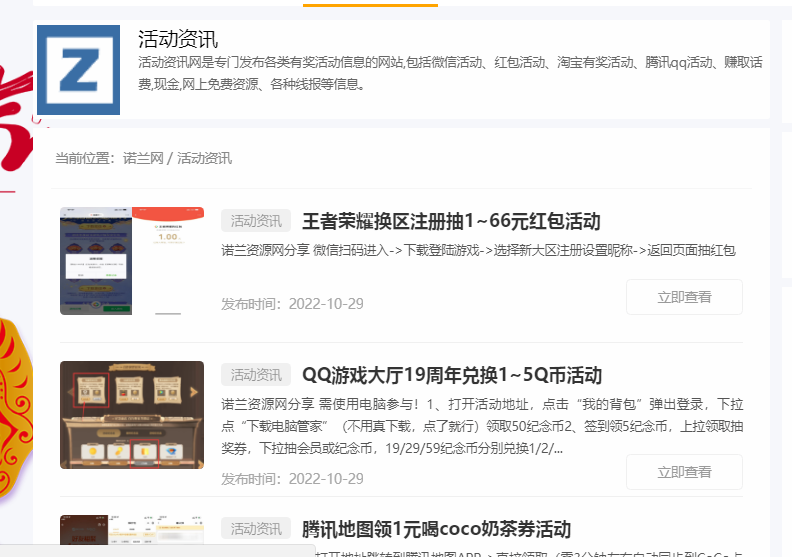
Task: Click the 活动资讯 tag beside 腾讯地图 title
Action: coord(256,529)
